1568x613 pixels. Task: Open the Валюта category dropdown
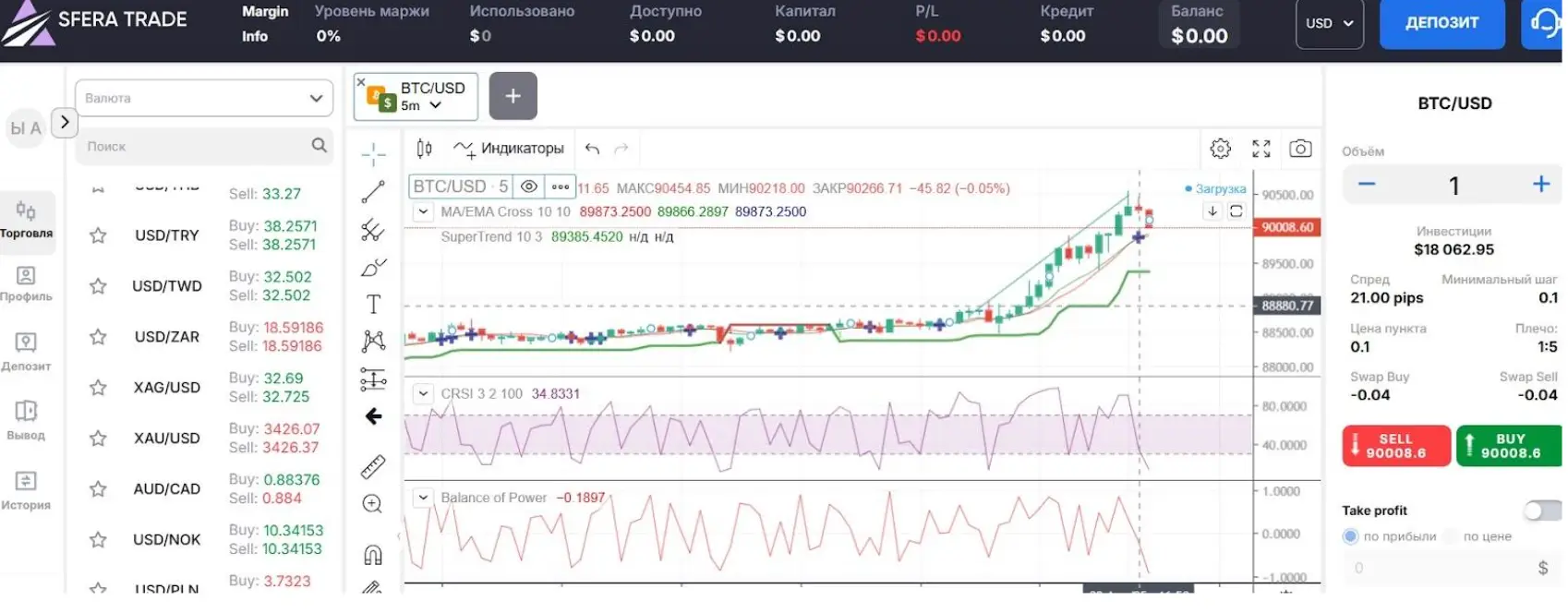pyautogui.click(x=204, y=98)
